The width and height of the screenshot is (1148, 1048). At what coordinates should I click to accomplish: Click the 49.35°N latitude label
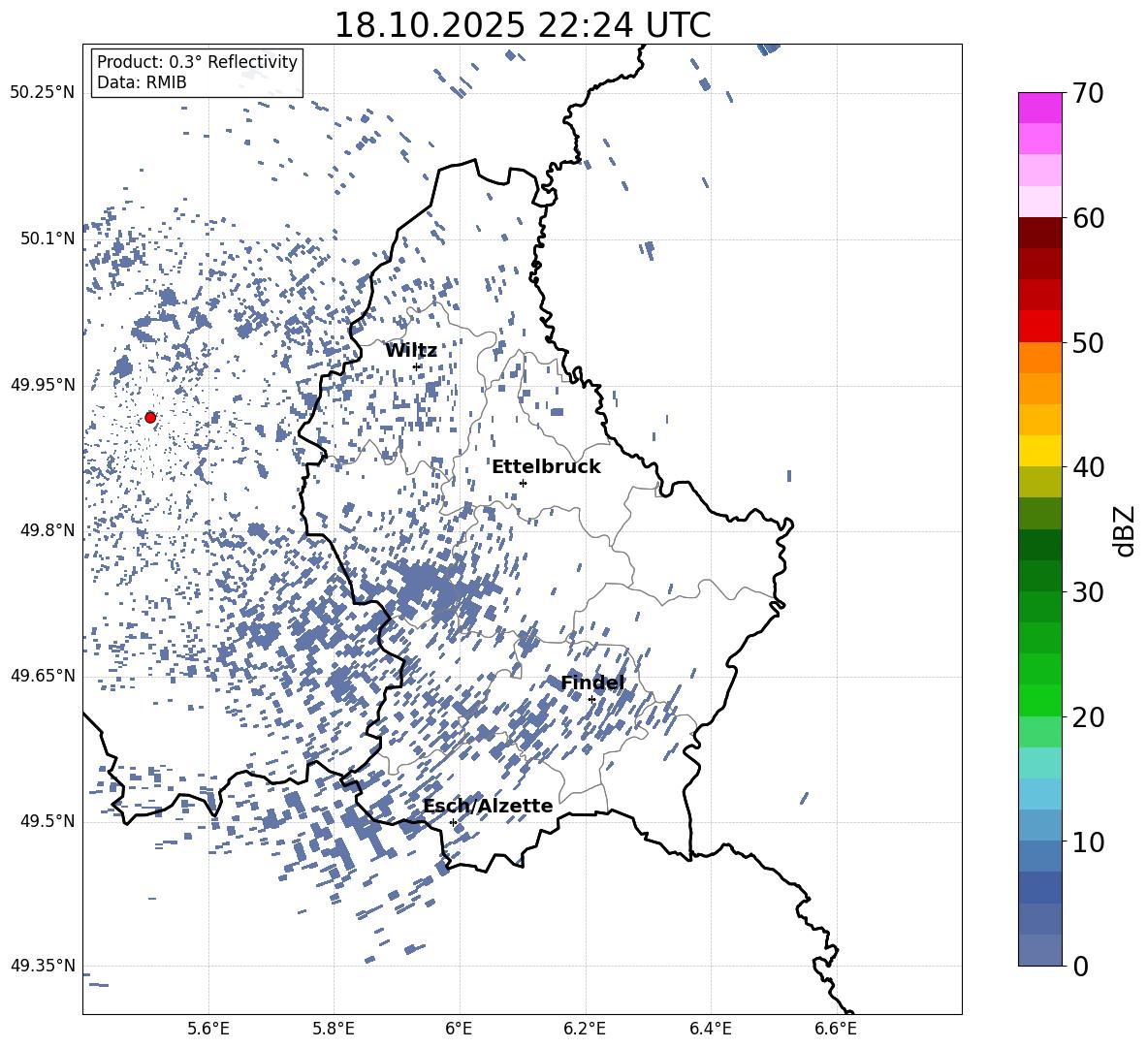[x=43, y=966]
